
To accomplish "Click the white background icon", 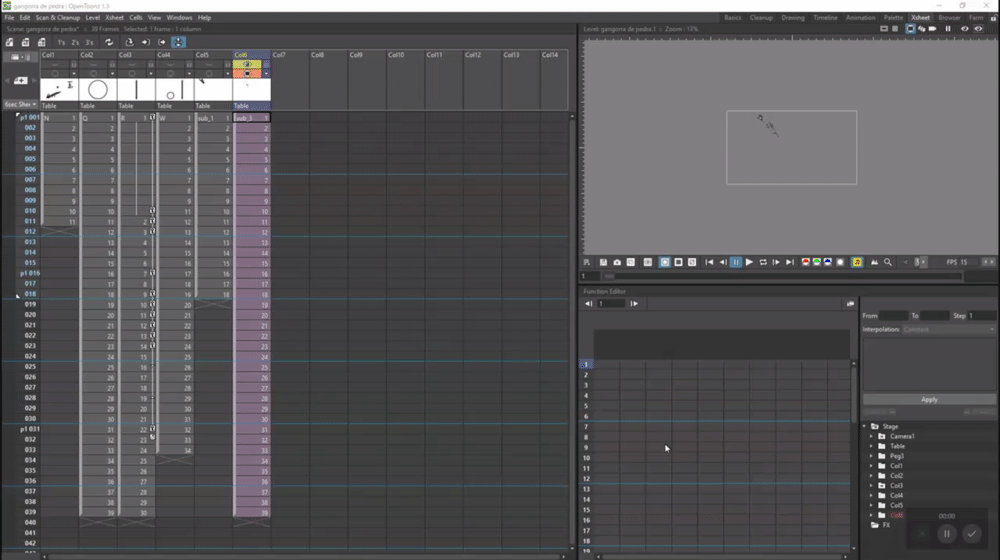I will (665, 262).
